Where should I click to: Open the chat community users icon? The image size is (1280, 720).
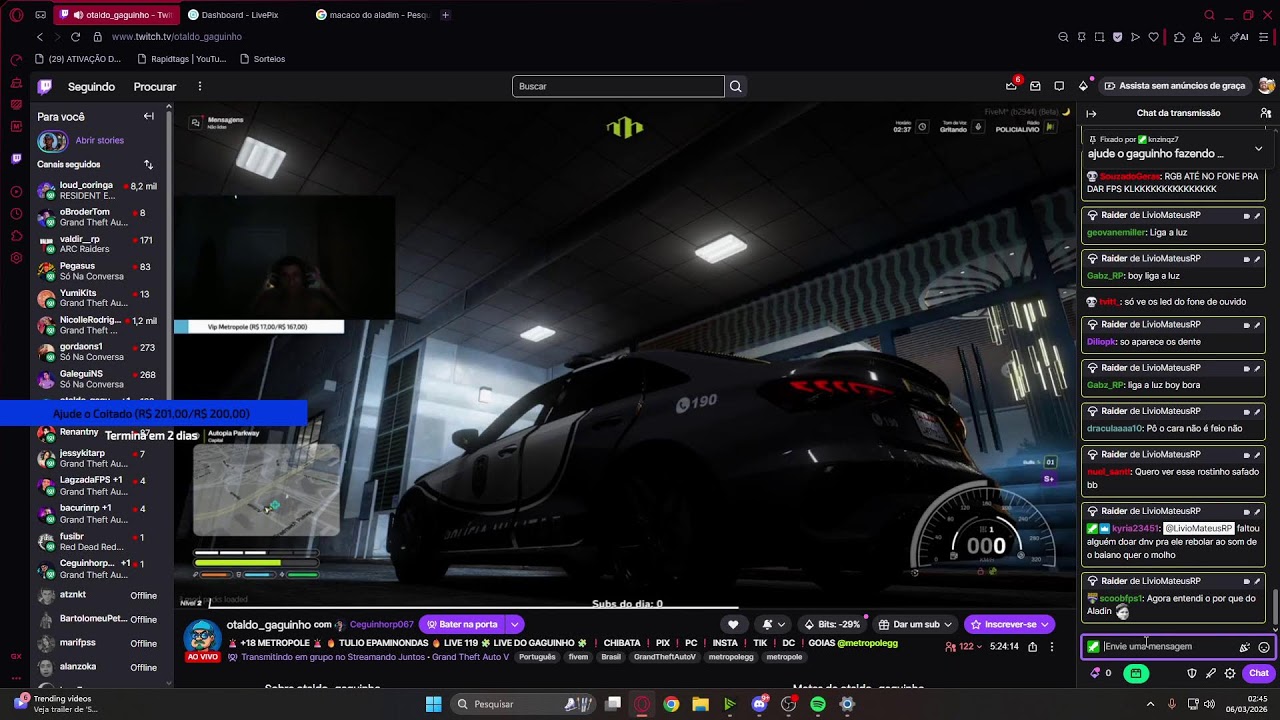(1265, 113)
